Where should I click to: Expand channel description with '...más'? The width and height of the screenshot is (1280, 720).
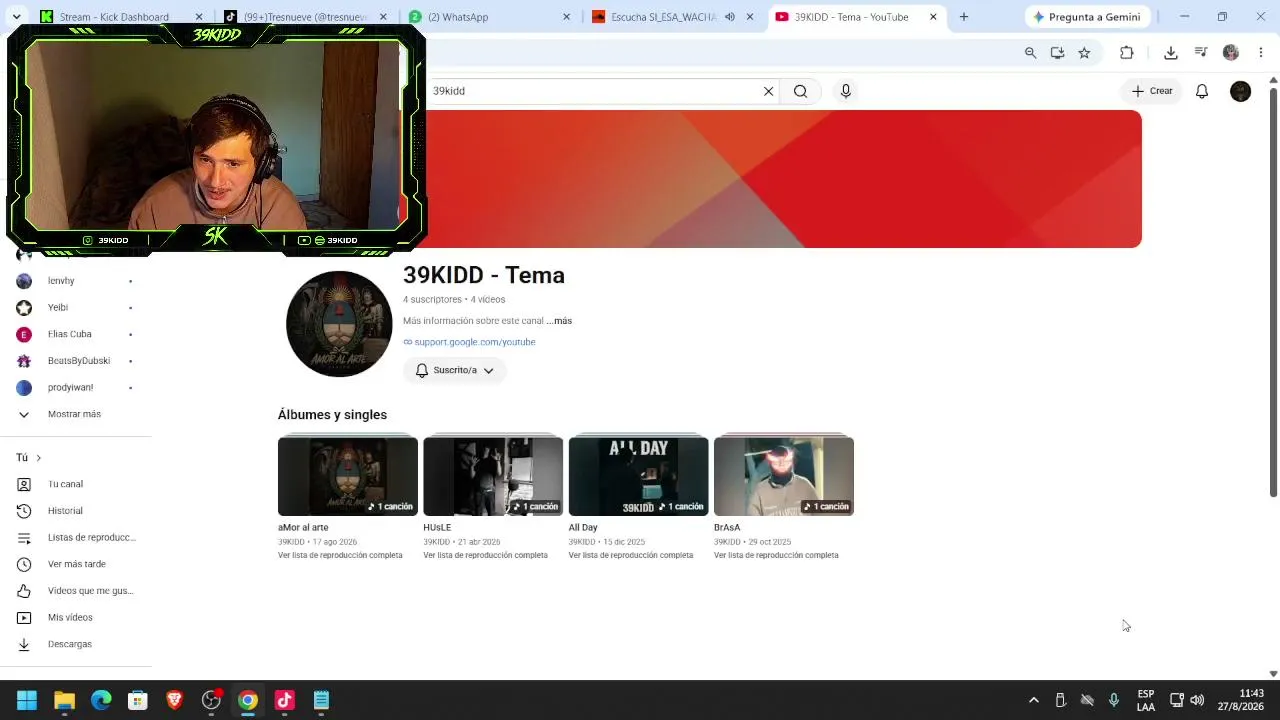click(x=560, y=321)
